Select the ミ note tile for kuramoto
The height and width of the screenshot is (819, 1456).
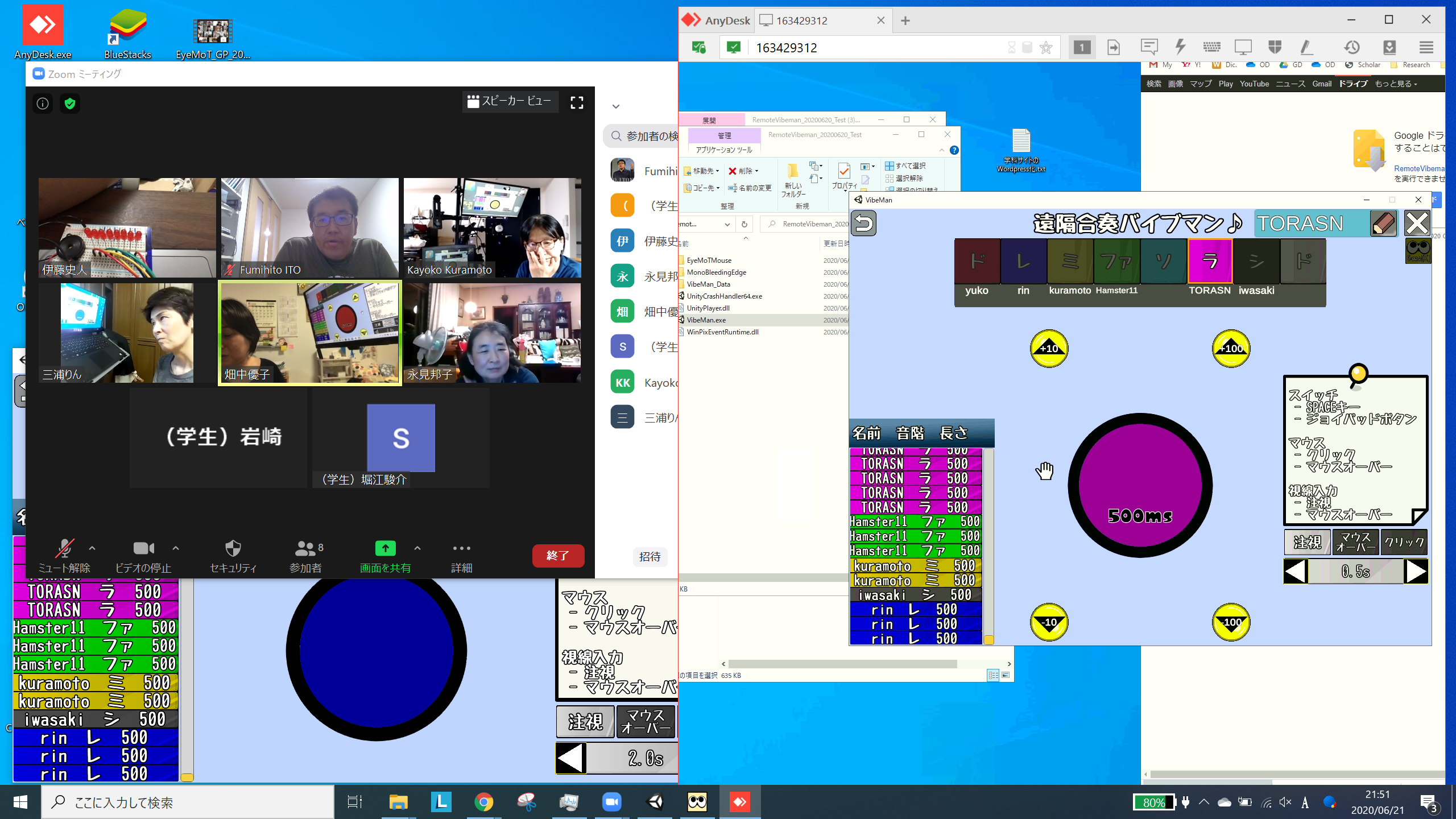(1070, 261)
